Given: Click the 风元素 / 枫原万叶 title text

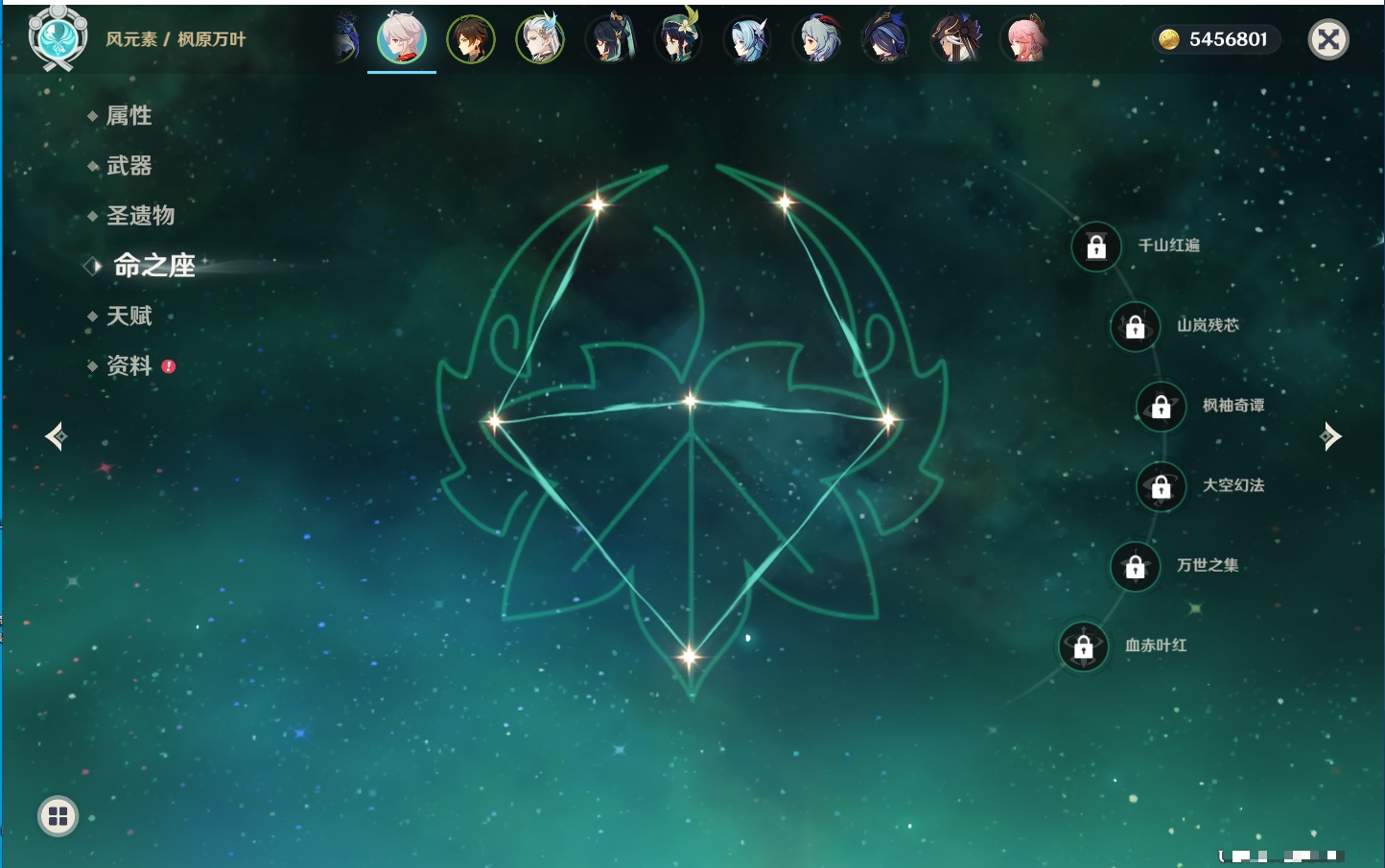Looking at the screenshot, I should tap(176, 39).
